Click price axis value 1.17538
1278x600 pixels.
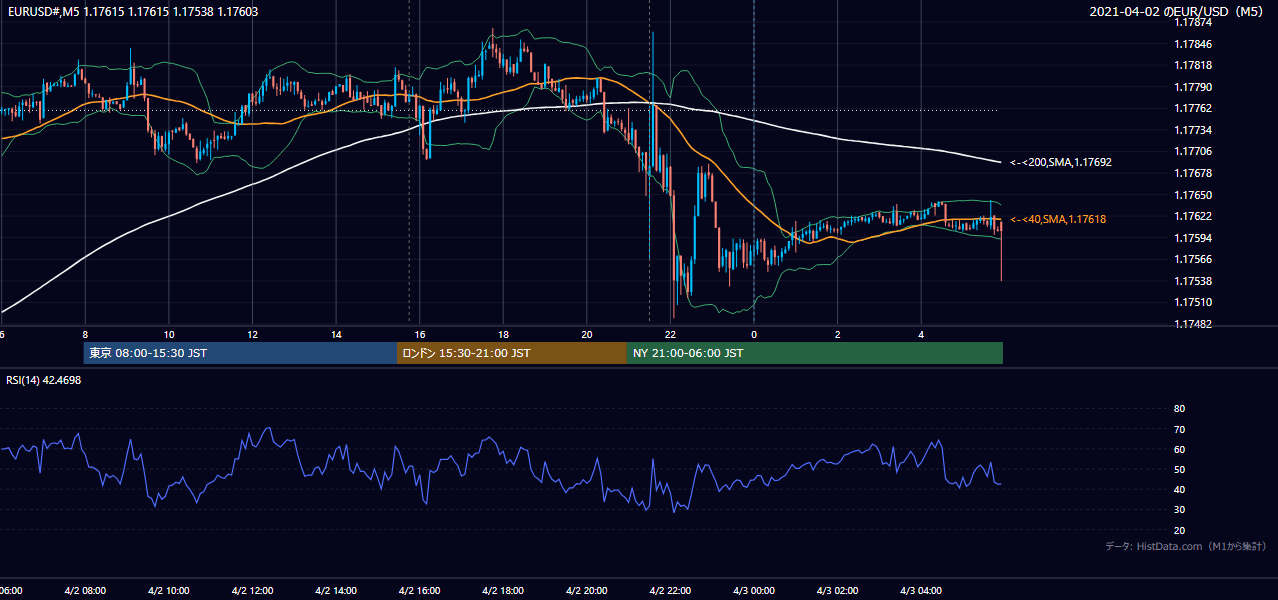pos(1191,281)
